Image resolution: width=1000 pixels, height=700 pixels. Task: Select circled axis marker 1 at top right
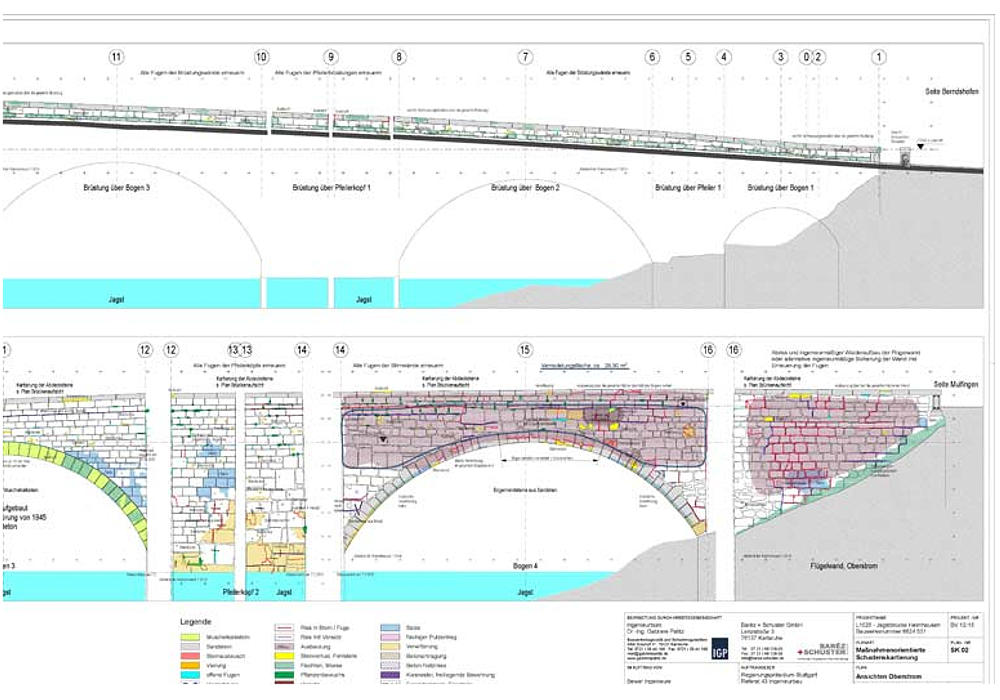pos(879,57)
